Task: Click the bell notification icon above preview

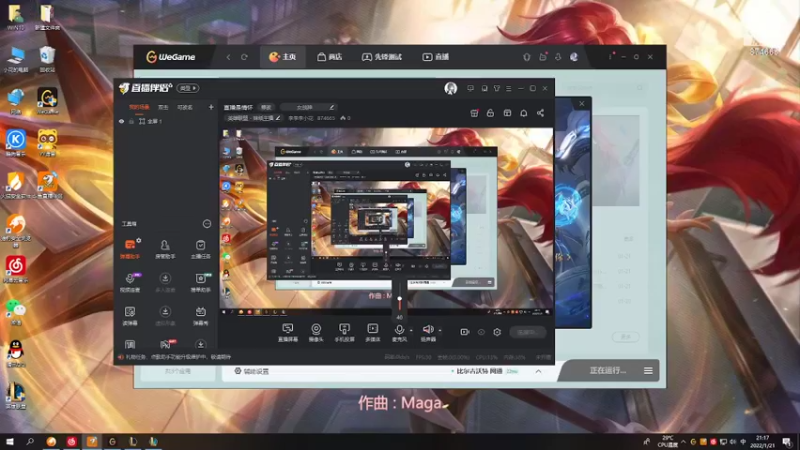Action: tap(523, 113)
